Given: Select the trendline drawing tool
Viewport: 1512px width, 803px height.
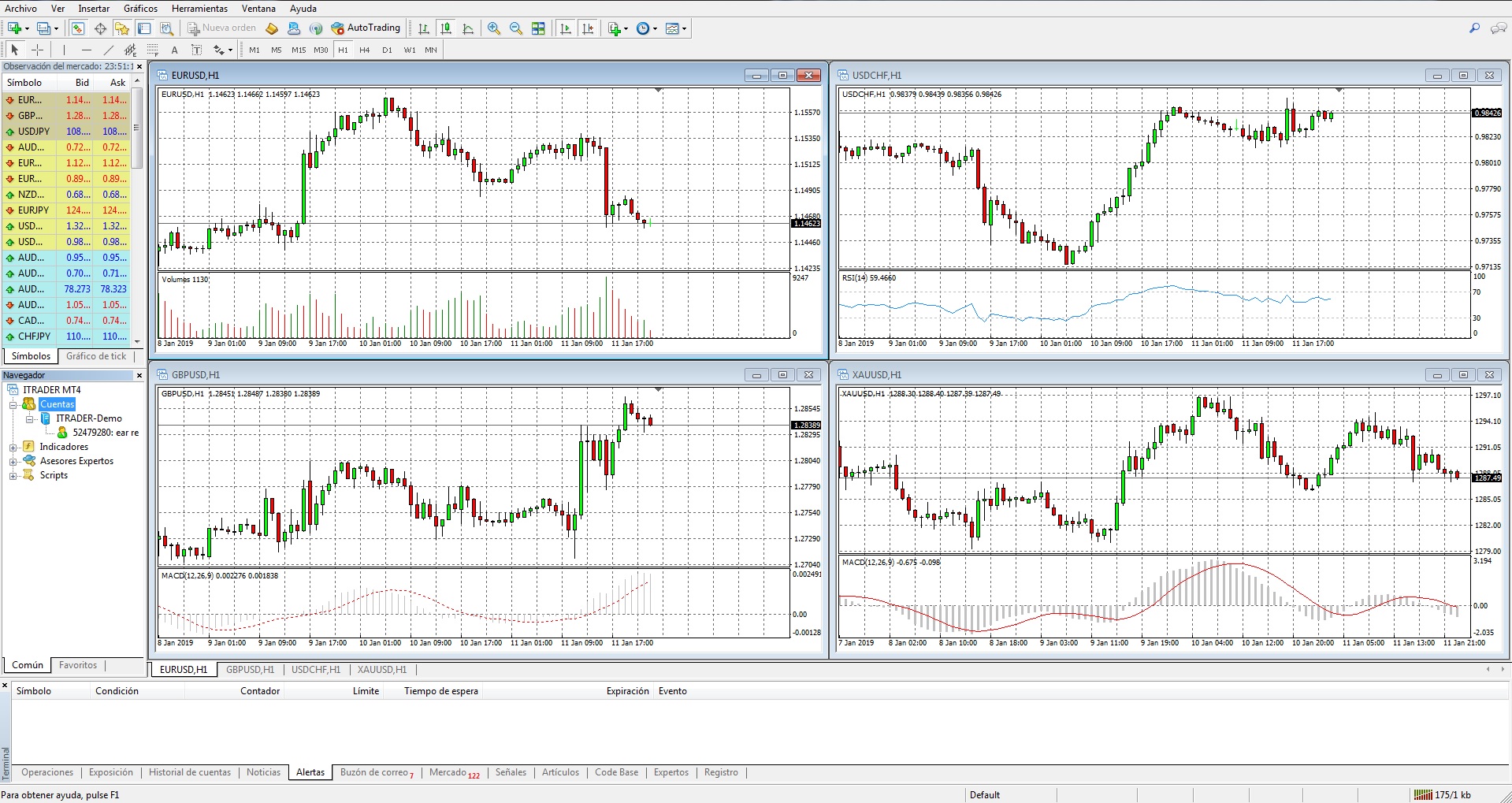Looking at the screenshot, I should point(109,50).
